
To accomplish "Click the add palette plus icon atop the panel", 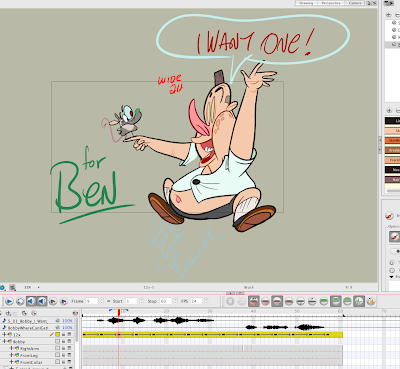I will point(389,15).
